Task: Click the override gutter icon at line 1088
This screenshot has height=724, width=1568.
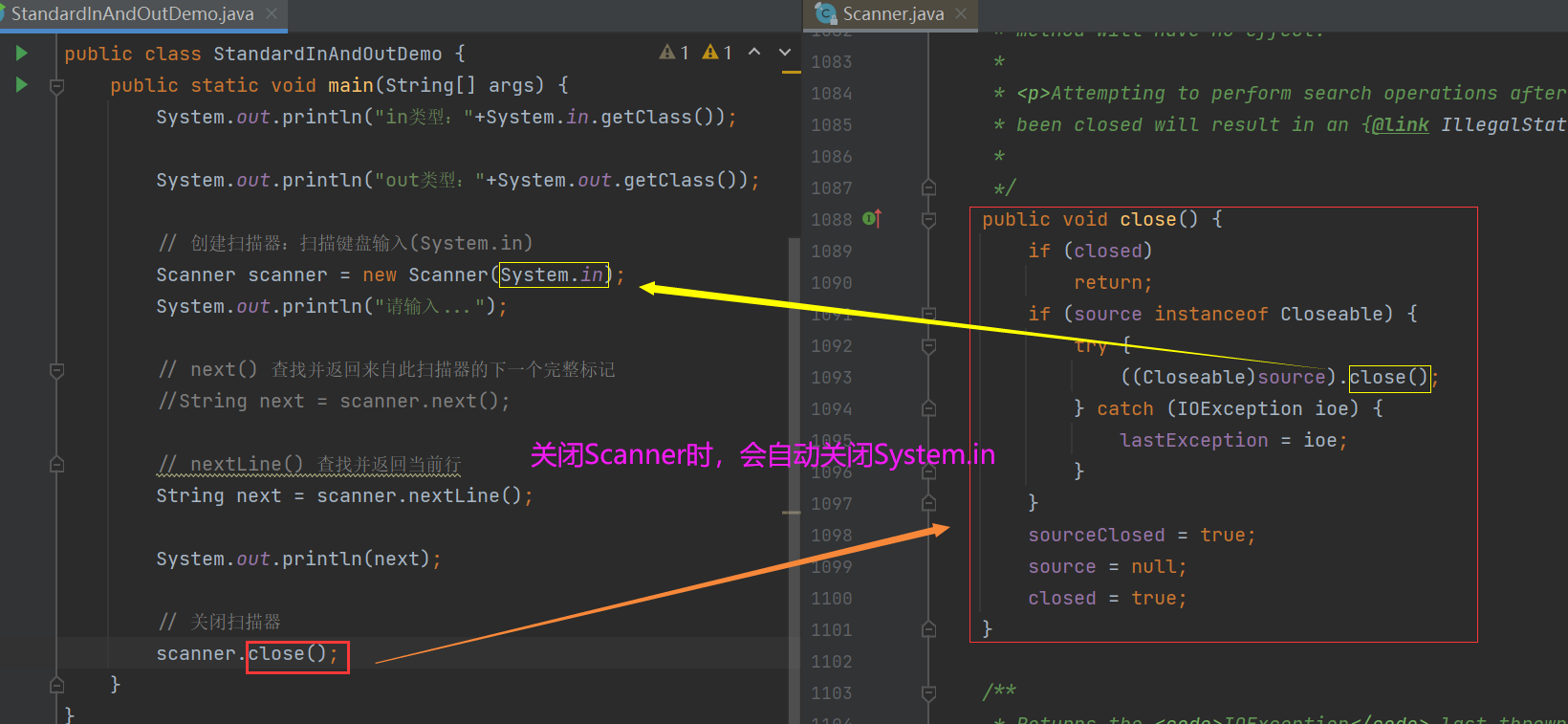Action: point(871,219)
